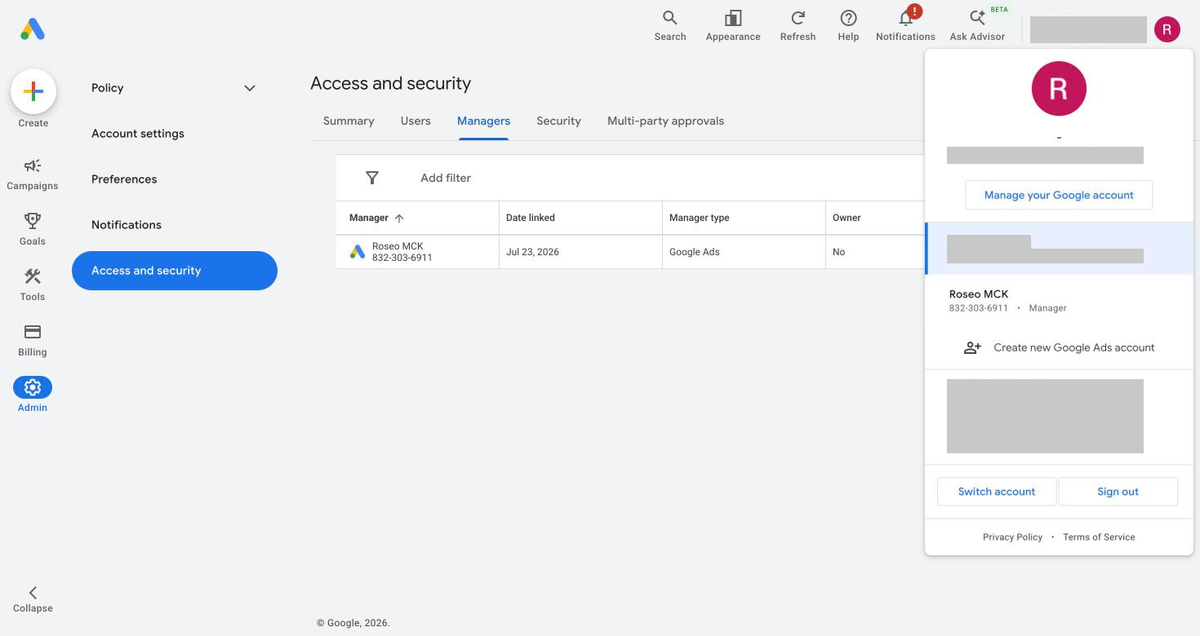The height and width of the screenshot is (636, 1200).
Task: Switch to the Summary tab
Action: coord(348,121)
